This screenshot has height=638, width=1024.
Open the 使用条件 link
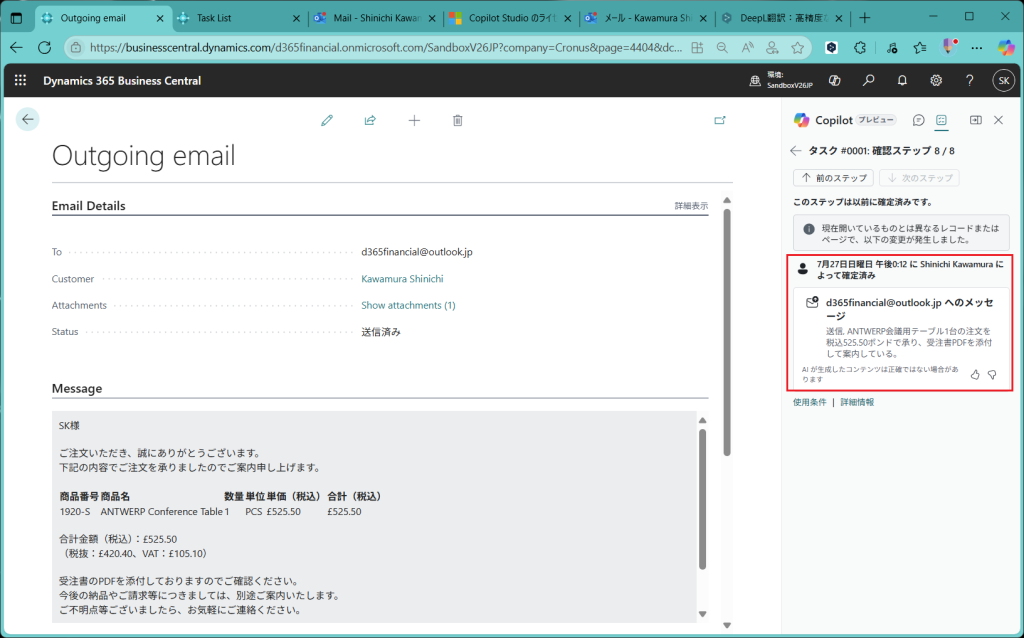point(810,402)
